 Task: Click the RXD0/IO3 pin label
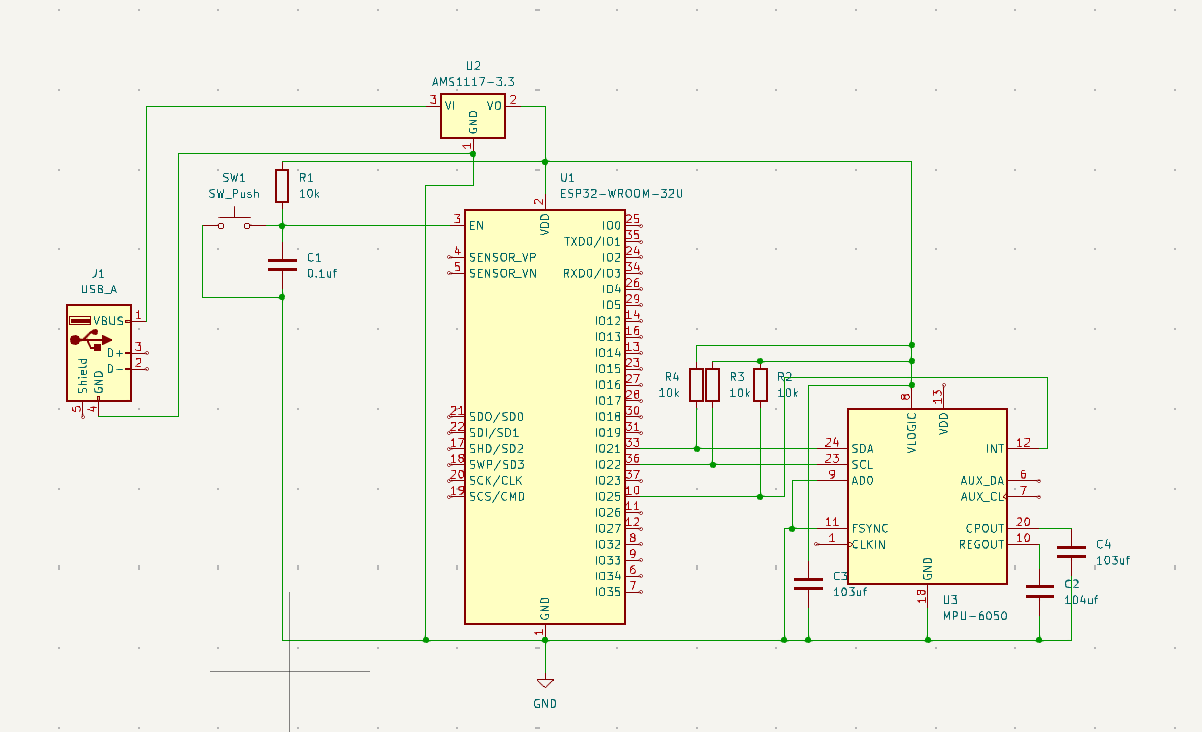click(x=592, y=273)
